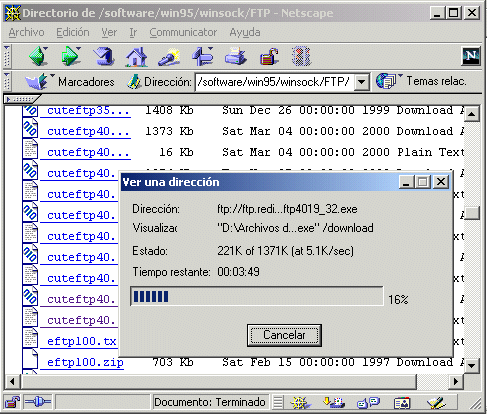Image resolution: width=487 pixels, height=414 pixels.
Task: Open the eftp100.tx link
Action: coord(79,341)
